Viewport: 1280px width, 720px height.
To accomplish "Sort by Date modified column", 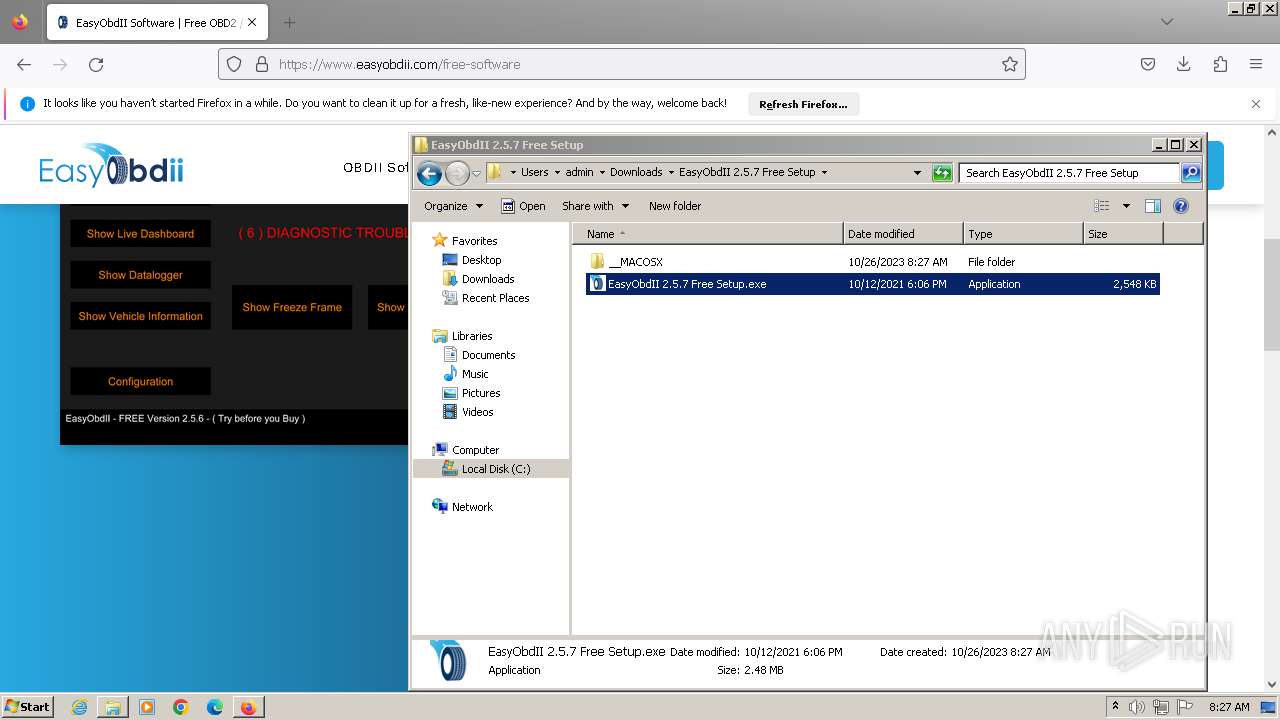I will (903, 234).
